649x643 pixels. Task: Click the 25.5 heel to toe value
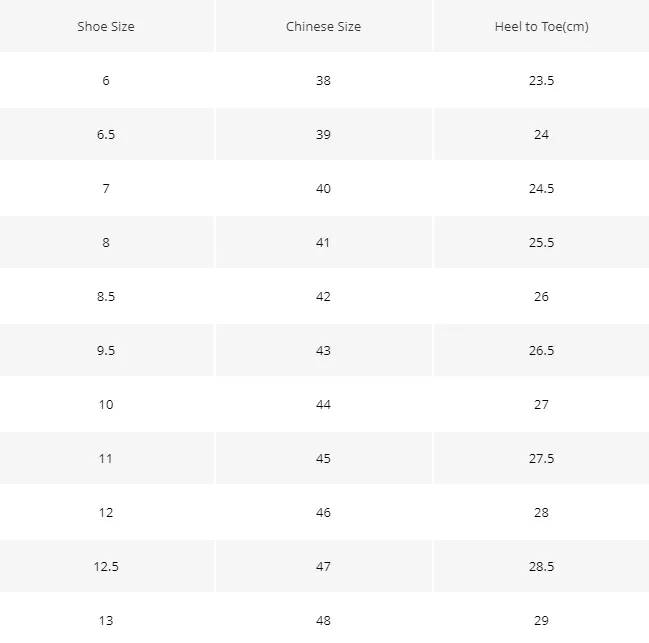tap(541, 242)
